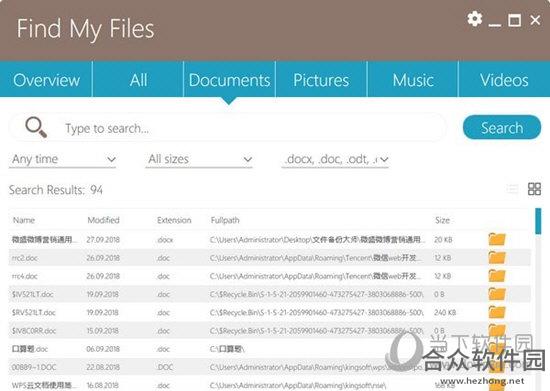
Task: Switch to the Videos tab
Action: pos(504,80)
